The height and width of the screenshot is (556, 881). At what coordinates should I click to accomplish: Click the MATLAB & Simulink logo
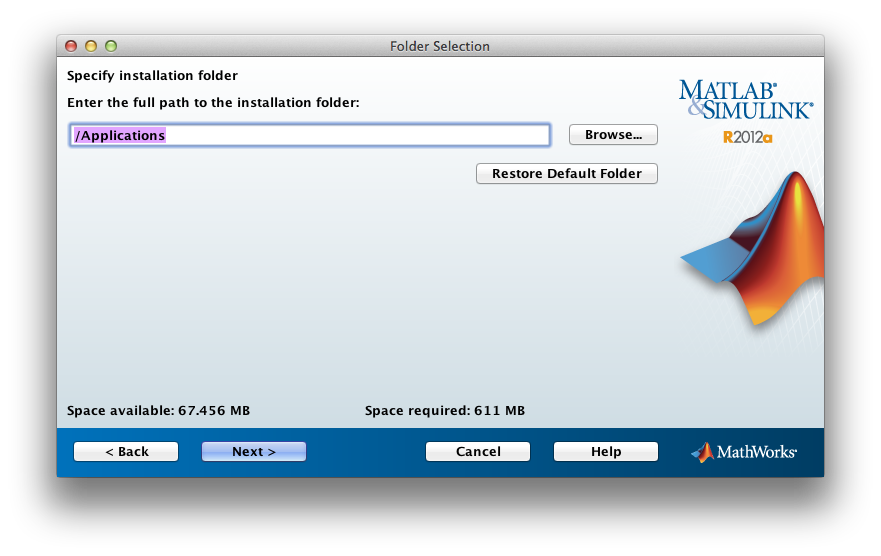[x=745, y=100]
